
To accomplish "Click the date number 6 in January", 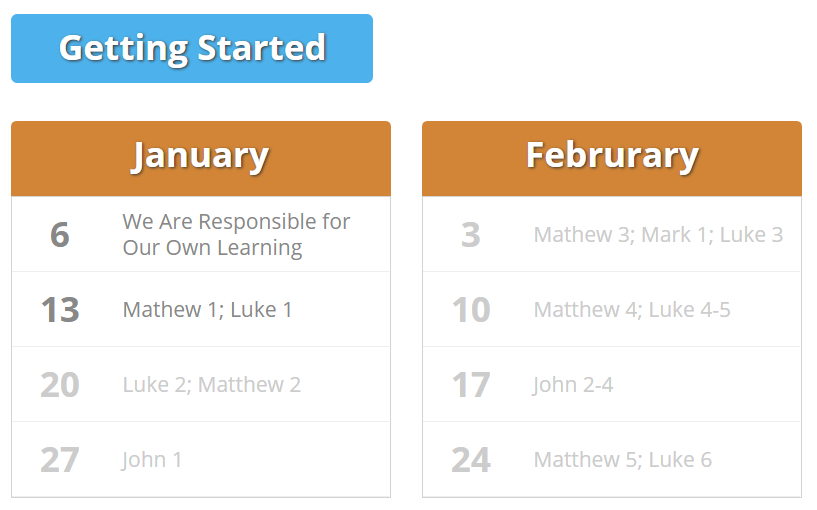I will pos(60,234).
